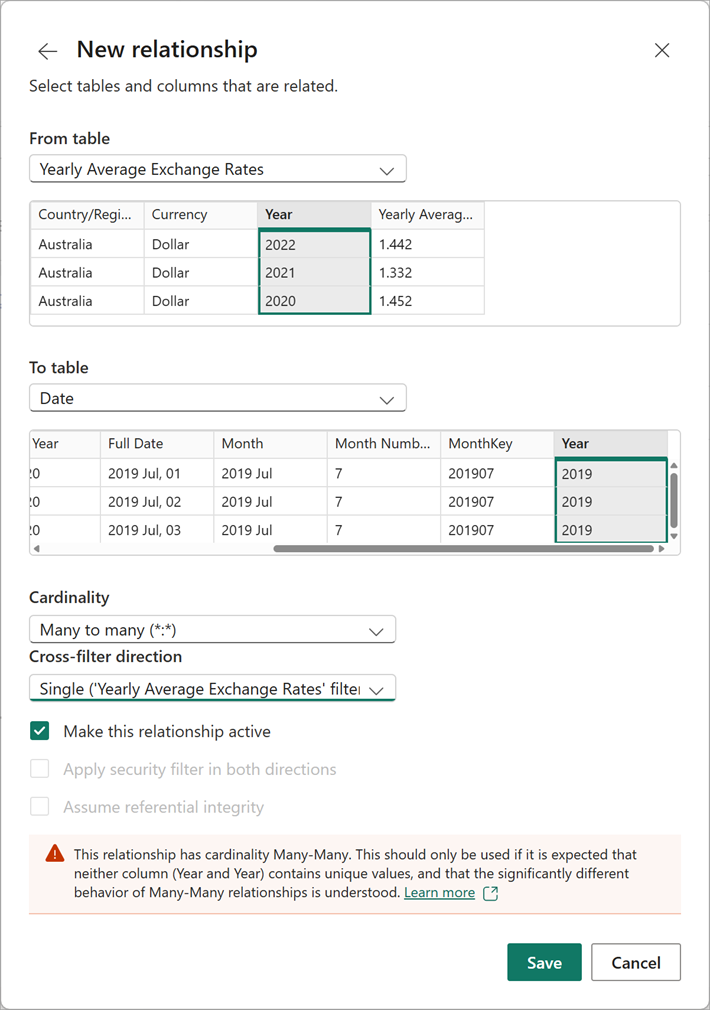
Task: Uncheck Make this relationship active
Action: tap(40, 731)
